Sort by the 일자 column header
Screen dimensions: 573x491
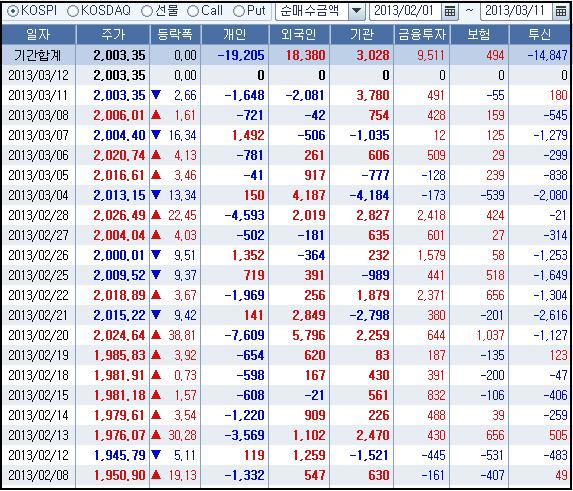point(38,34)
